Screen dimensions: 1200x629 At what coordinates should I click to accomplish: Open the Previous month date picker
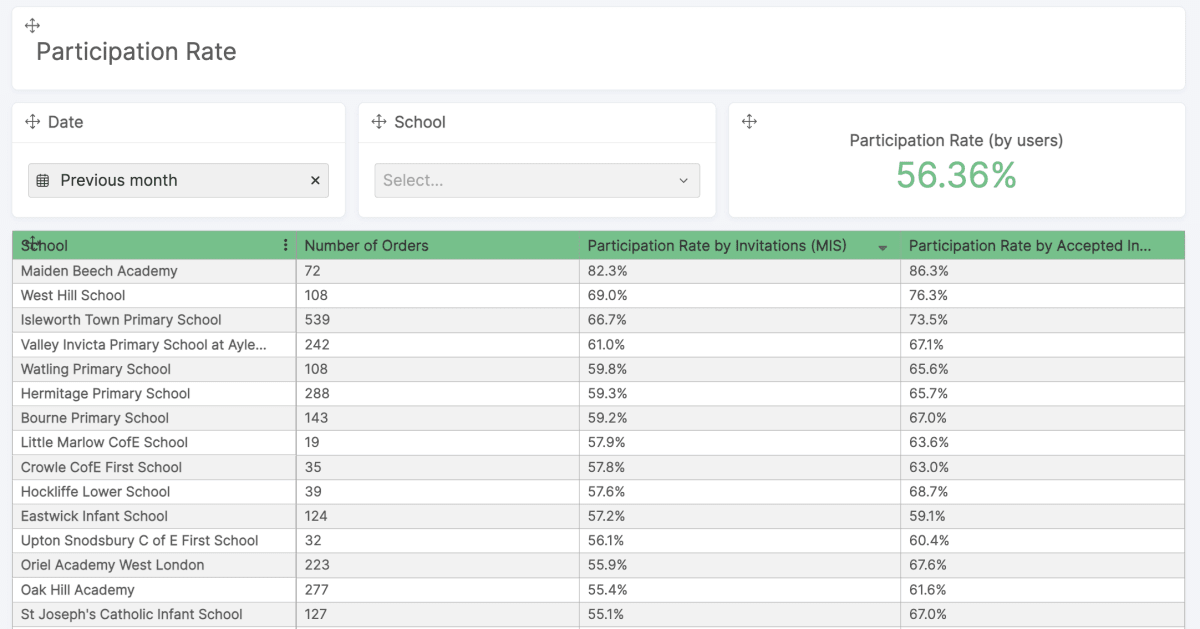point(170,181)
